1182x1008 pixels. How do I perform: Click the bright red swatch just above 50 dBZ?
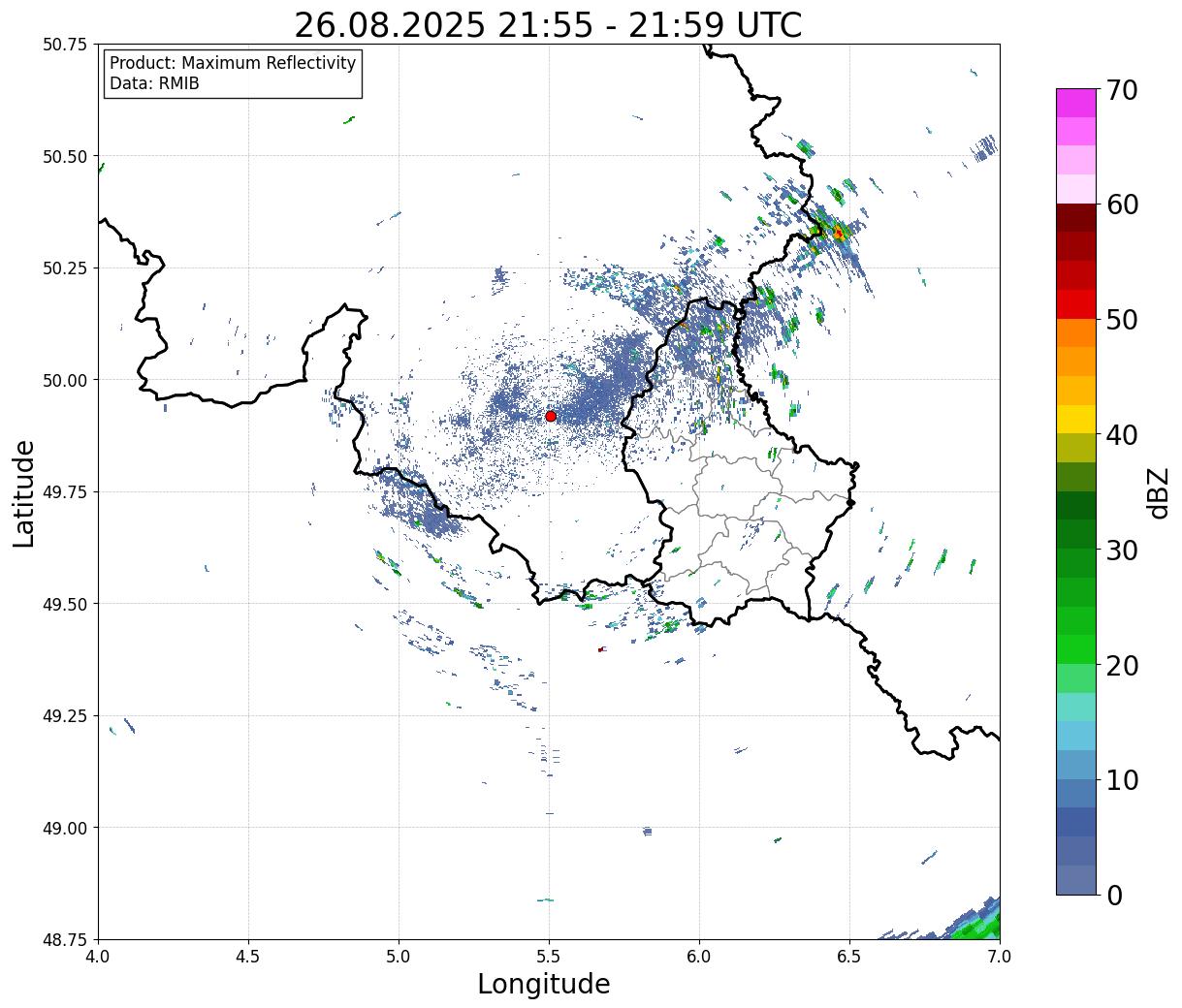coord(1076,304)
